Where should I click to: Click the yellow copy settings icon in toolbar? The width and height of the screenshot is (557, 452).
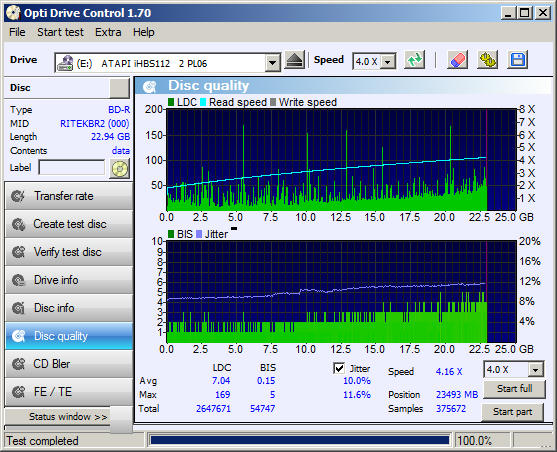tap(488, 60)
